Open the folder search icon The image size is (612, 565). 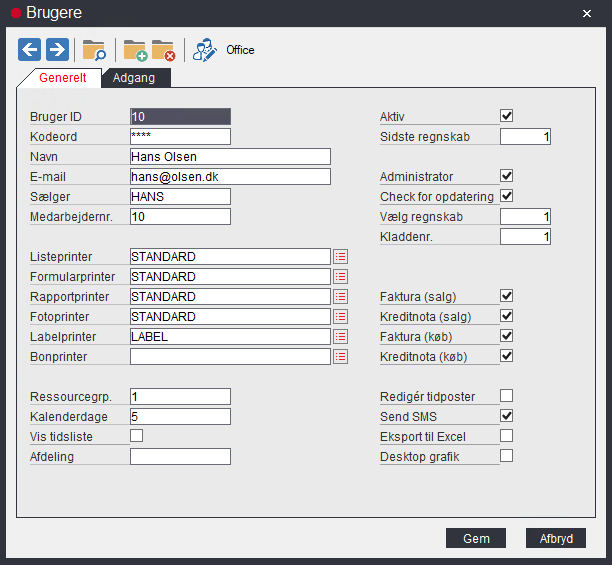(x=94, y=50)
